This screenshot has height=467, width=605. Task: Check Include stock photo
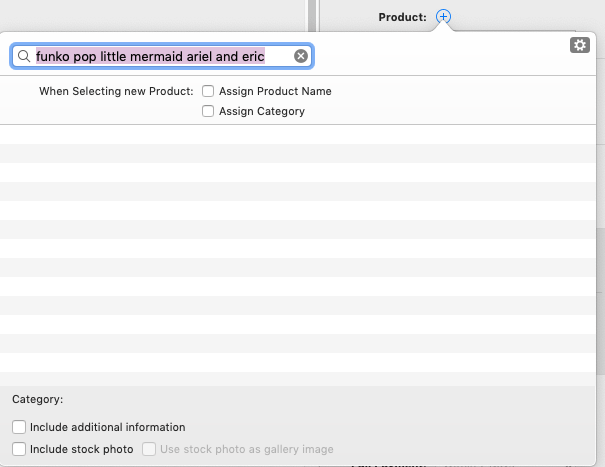pos(19,449)
